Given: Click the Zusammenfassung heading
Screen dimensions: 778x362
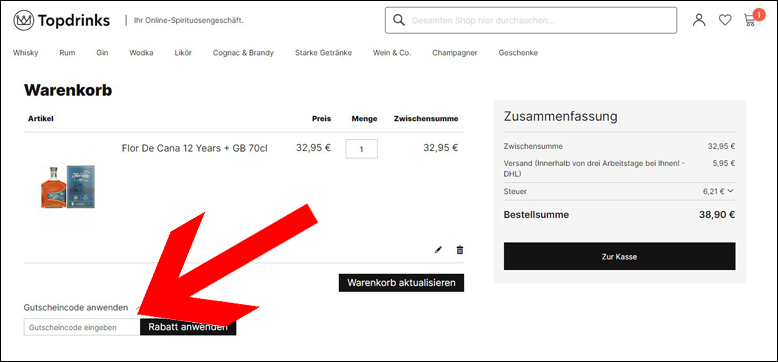Looking at the screenshot, I should (561, 117).
